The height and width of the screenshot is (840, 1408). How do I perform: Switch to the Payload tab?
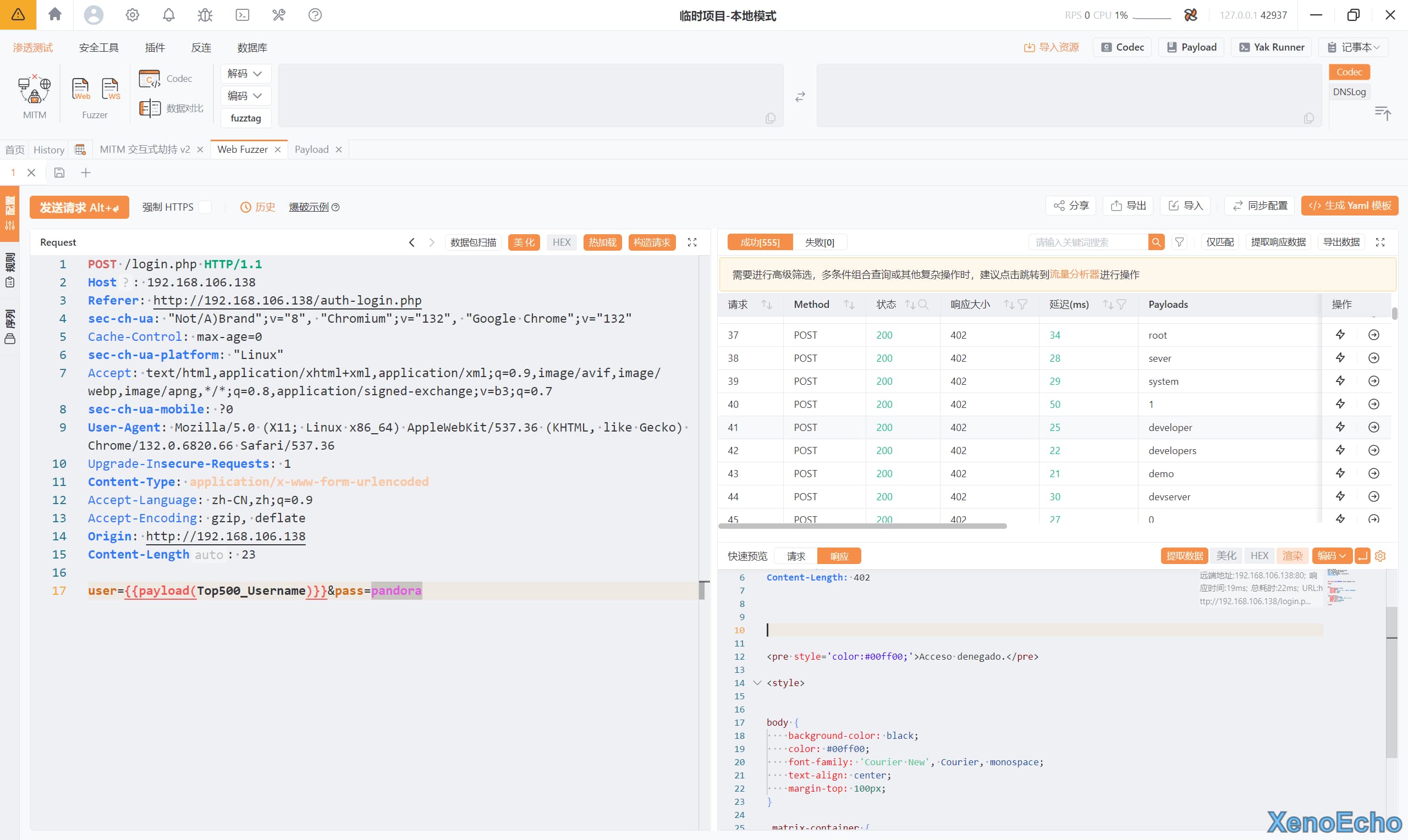(x=311, y=150)
